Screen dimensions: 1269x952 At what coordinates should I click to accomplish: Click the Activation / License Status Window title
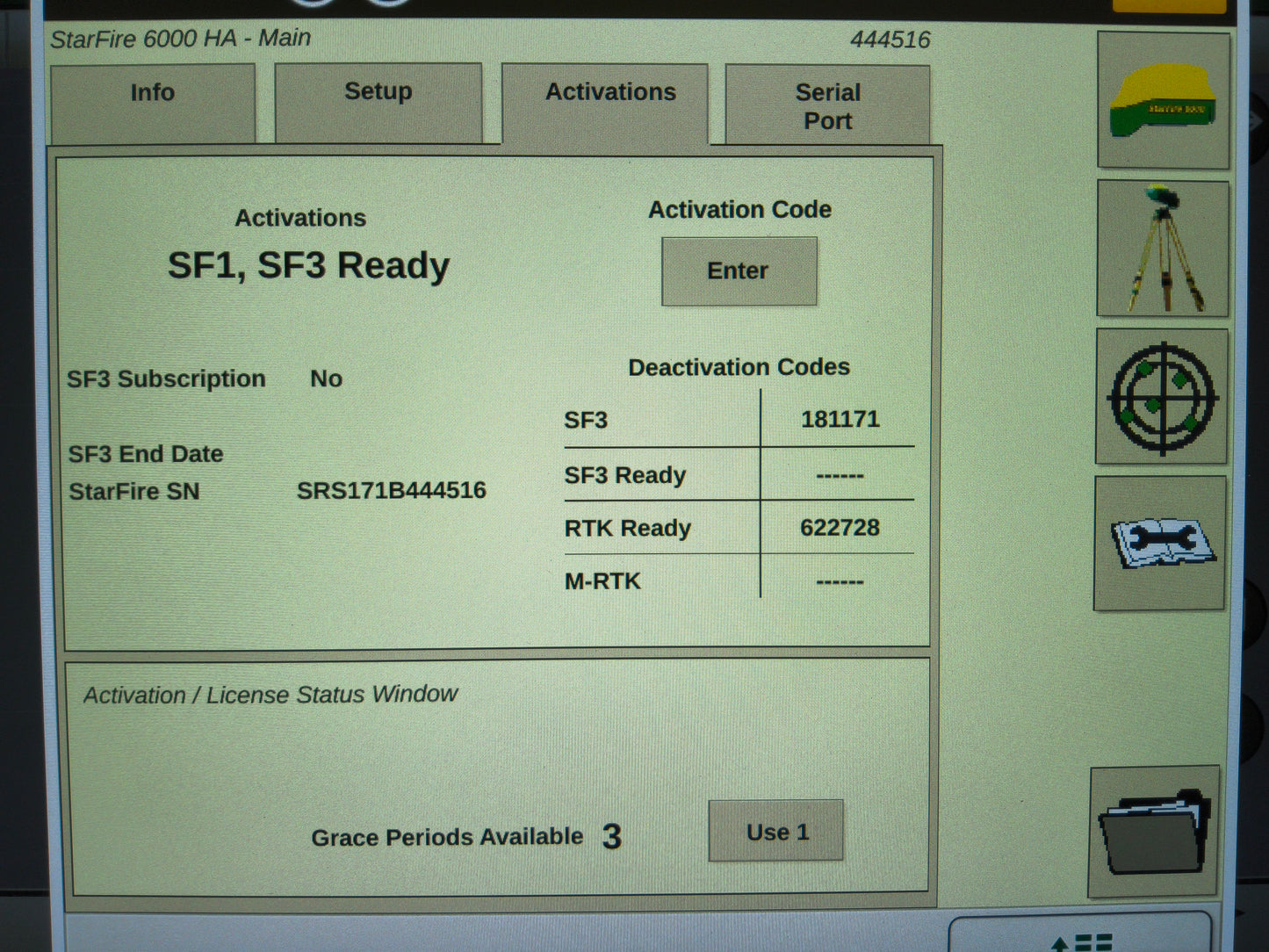coord(270,695)
